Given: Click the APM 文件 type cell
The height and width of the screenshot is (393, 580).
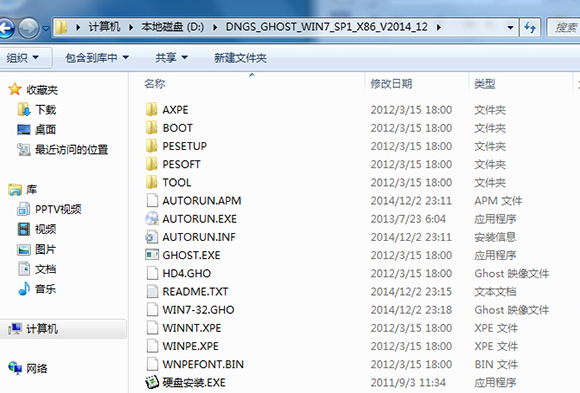Looking at the screenshot, I should [498, 201].
